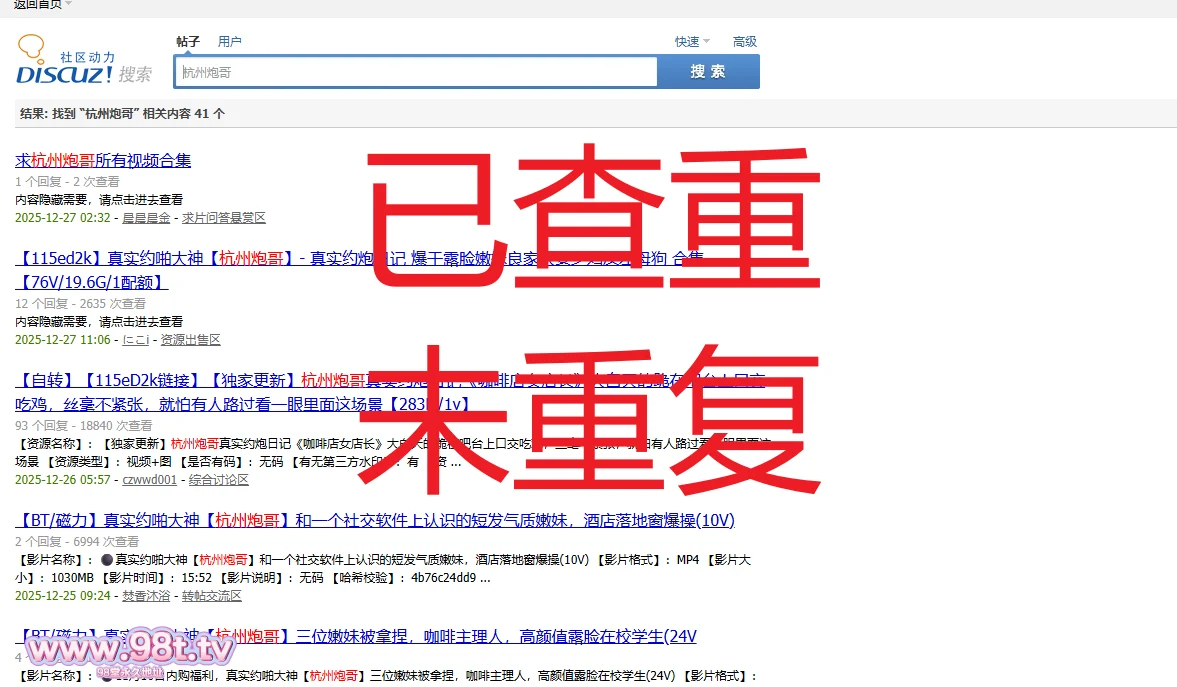
Task: Expand the 快速 search dropdown
Action: (691, 42)
